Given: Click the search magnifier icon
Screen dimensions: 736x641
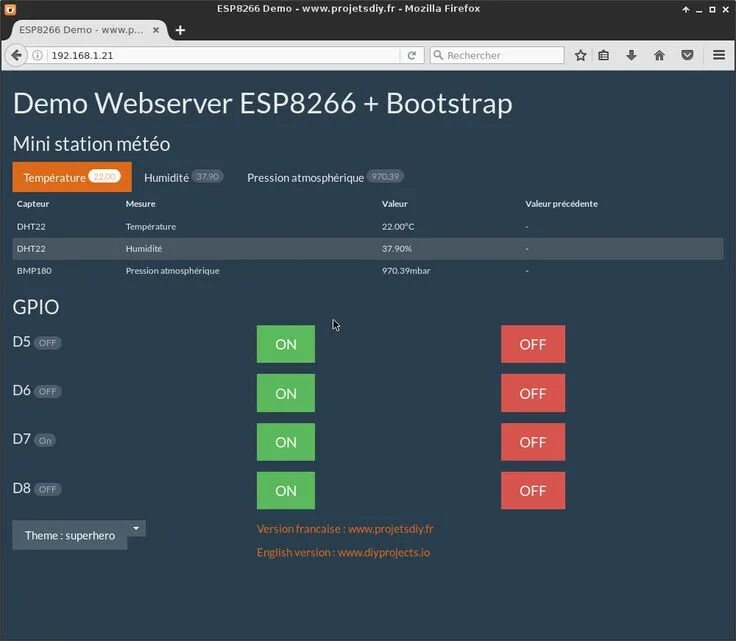Looking at the screenshot, I should [x=438, y=55].
